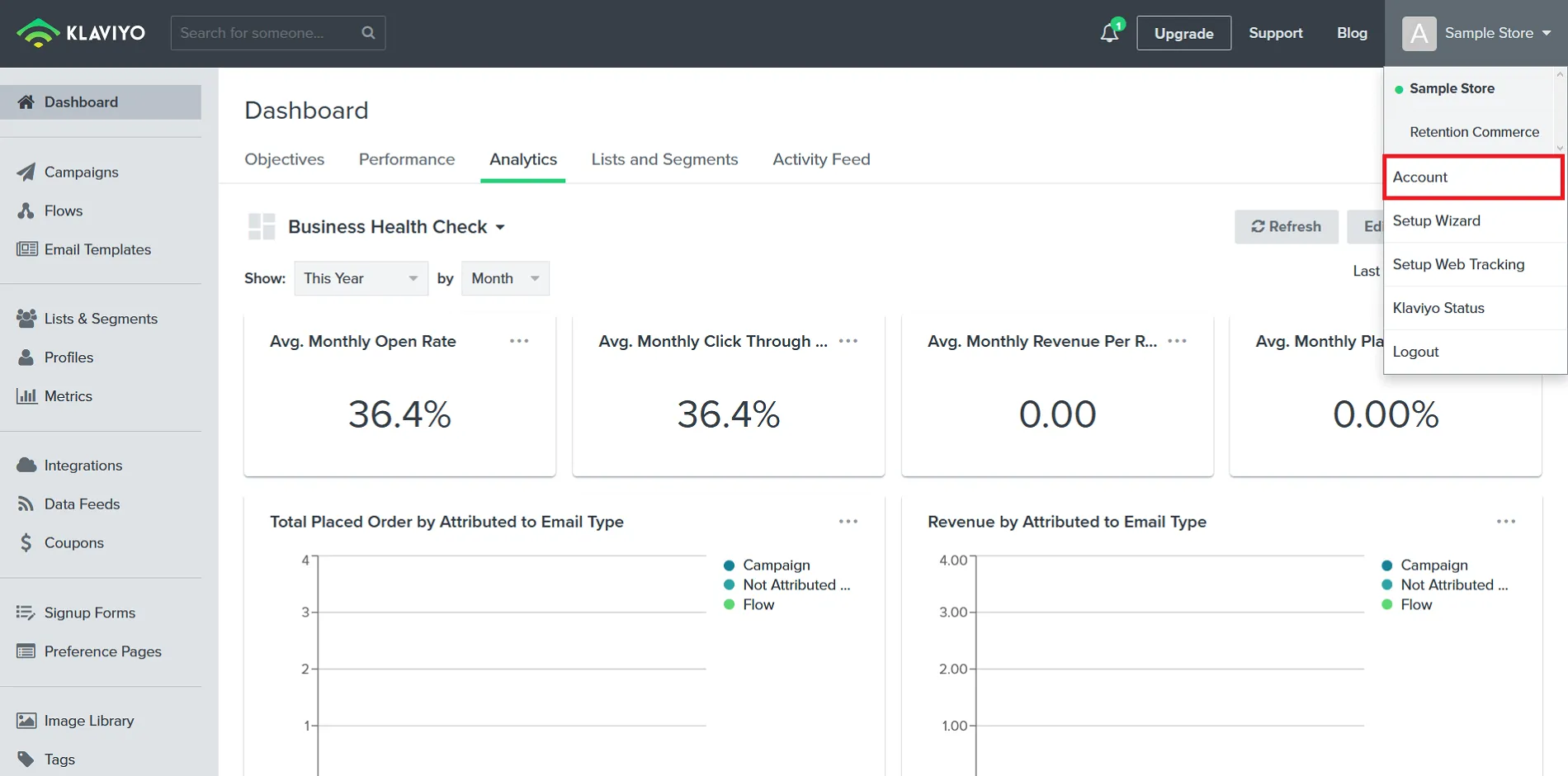Image resolution: width=1568 pixels, height=776 pixels.
Task: Open the Metrics section
Action: 68,395
